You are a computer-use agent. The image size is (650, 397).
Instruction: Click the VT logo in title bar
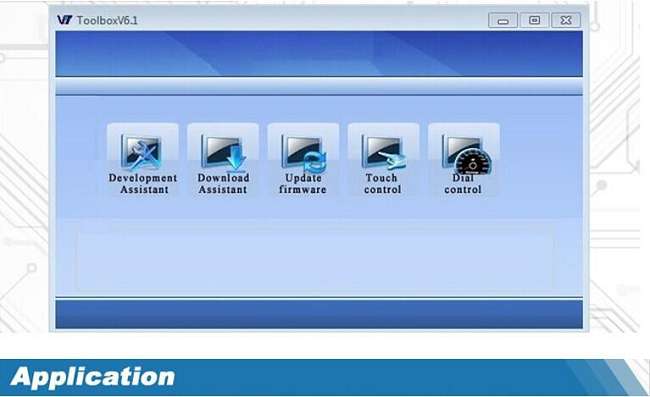[x=64, y=20]
